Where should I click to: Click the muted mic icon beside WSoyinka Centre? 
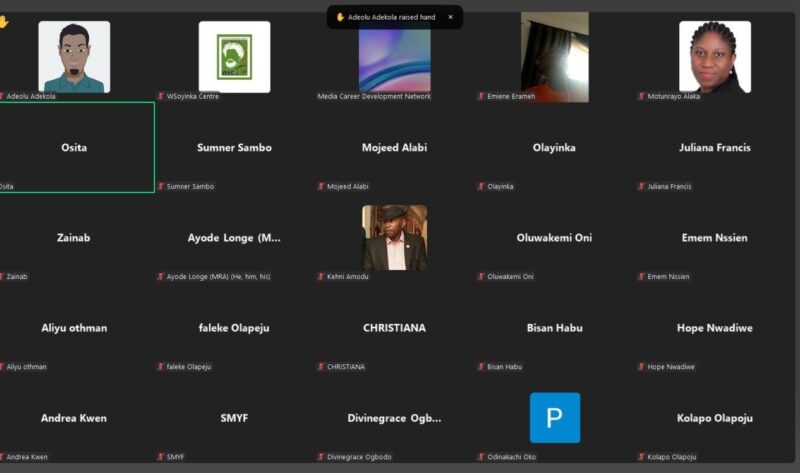161,96
